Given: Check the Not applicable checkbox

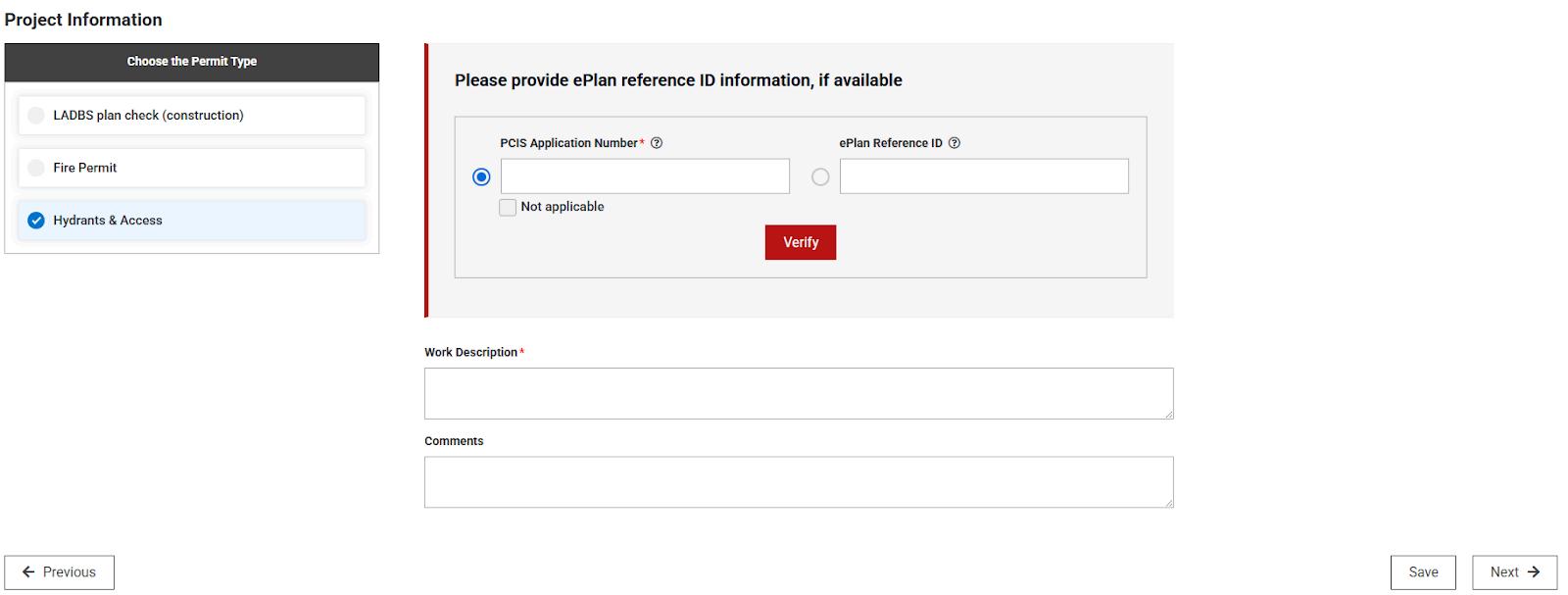Looking at the screenshot, I should [508, 208].
